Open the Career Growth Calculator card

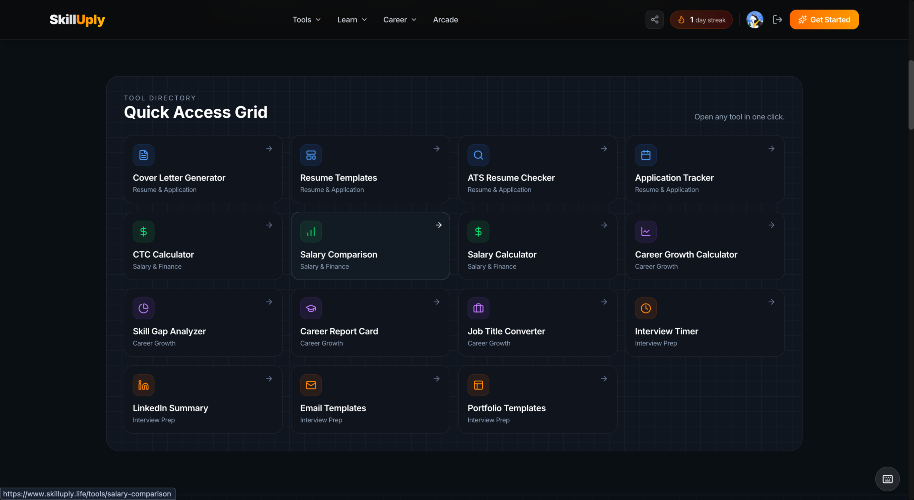tap(704, 245)
